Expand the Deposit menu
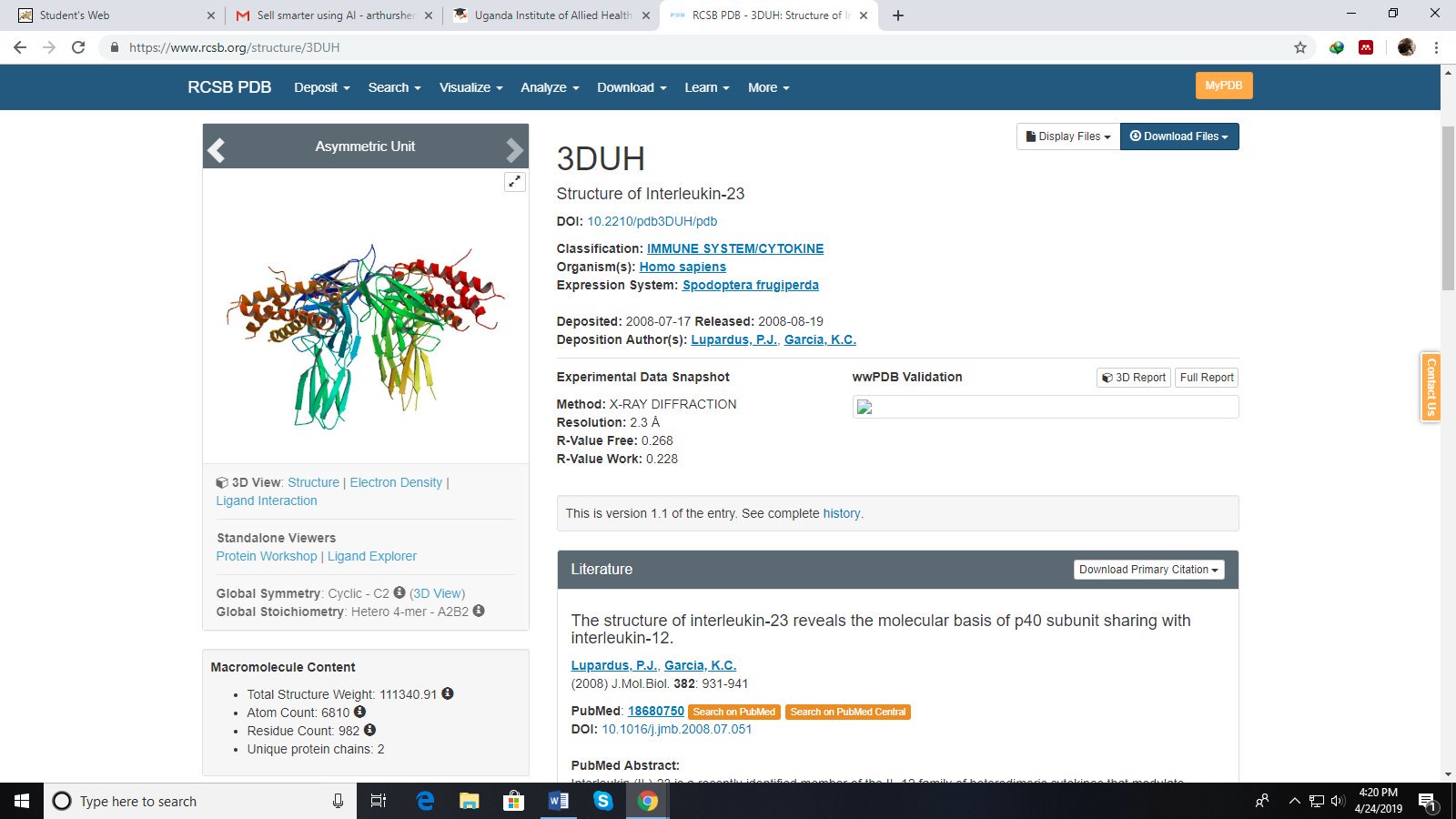Viewport: 1456px width, 819px height. [322, 87]
